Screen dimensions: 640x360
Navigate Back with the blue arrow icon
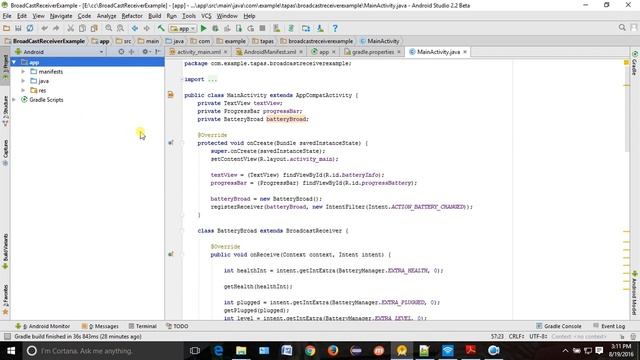pyautogui.click(x=135, y=28)
